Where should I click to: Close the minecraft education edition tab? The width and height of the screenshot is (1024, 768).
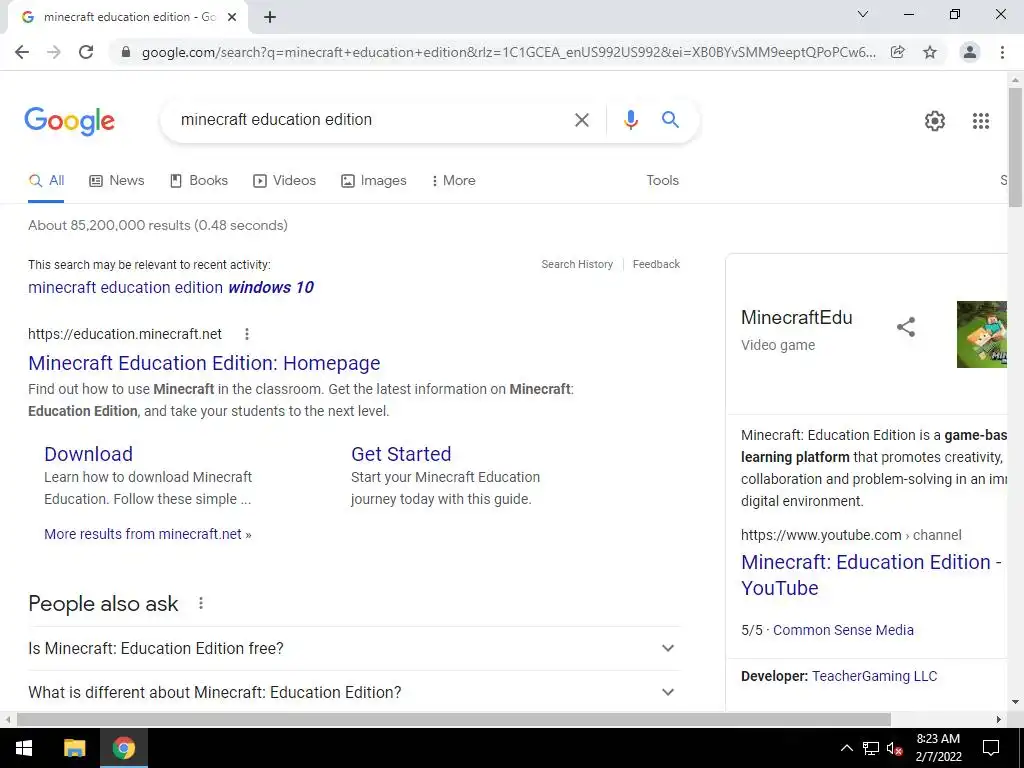232,17
